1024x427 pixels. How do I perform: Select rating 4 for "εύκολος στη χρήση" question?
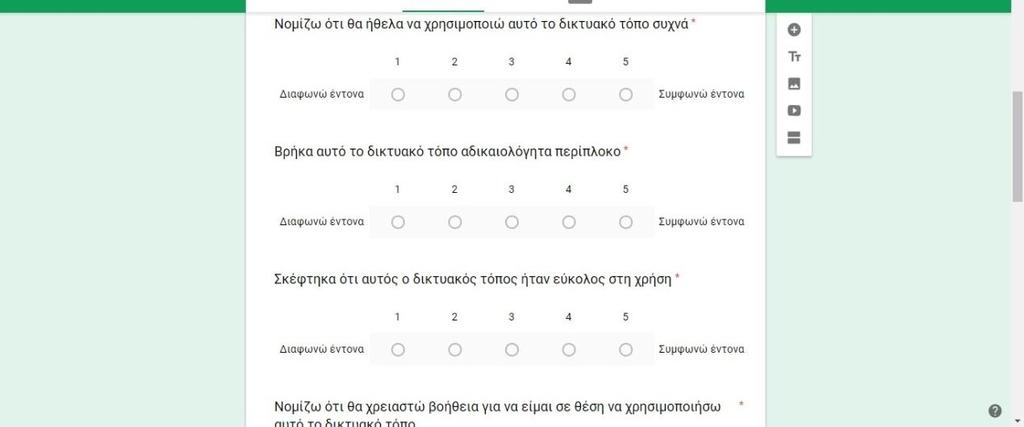[x=569, y=350]
